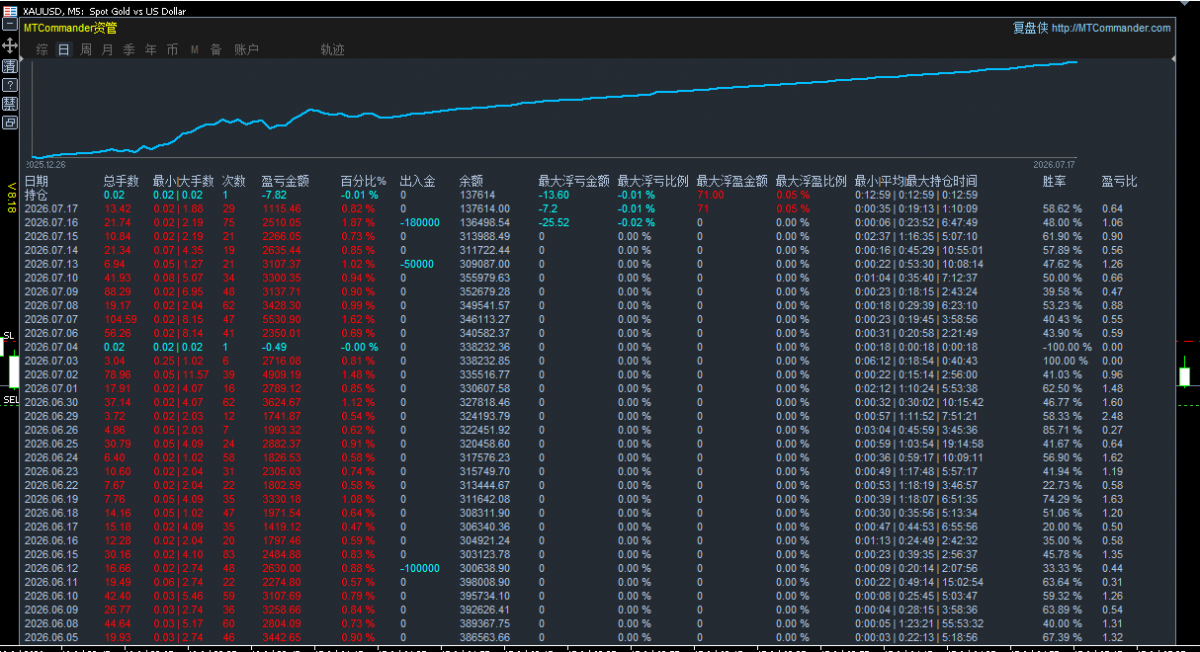The width and height of the screenshot is (1200, 652).
Task: Switch to the 周 weekly tab
Action: [86, 49]
